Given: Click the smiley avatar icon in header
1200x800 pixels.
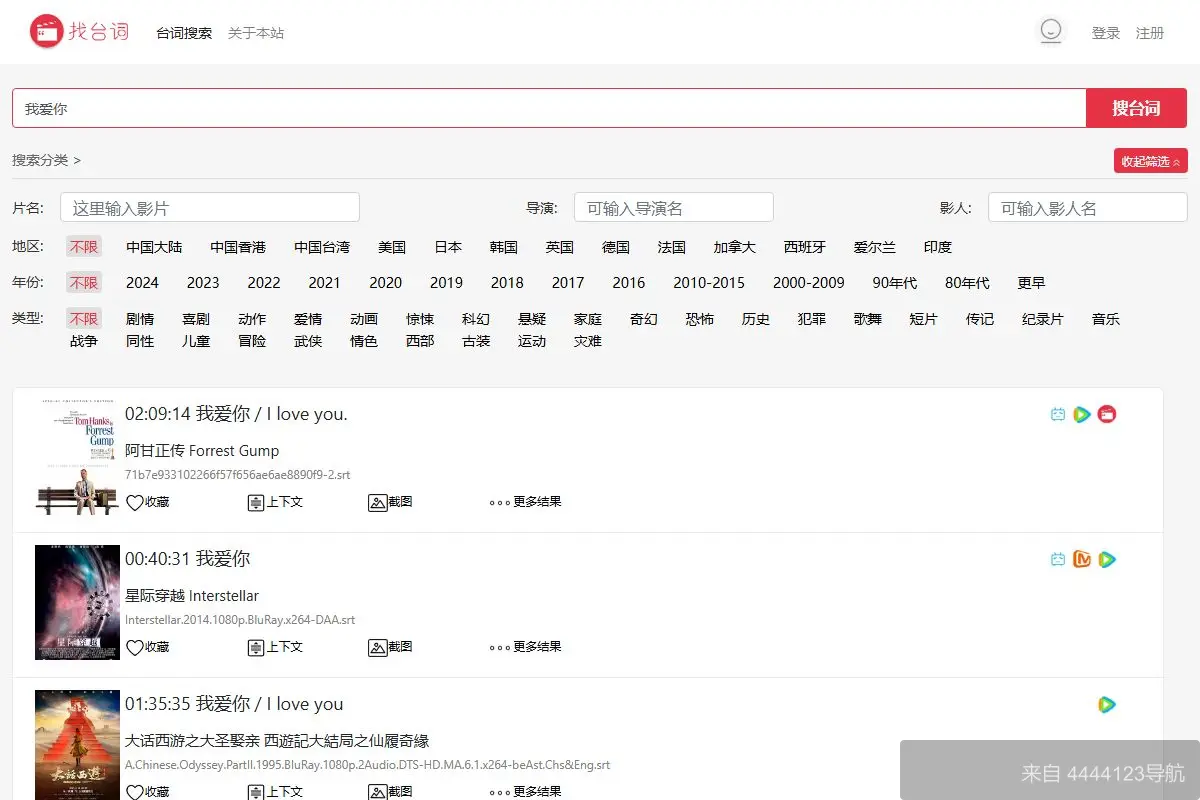Looking at the screenshot, I should [1050, 32].
